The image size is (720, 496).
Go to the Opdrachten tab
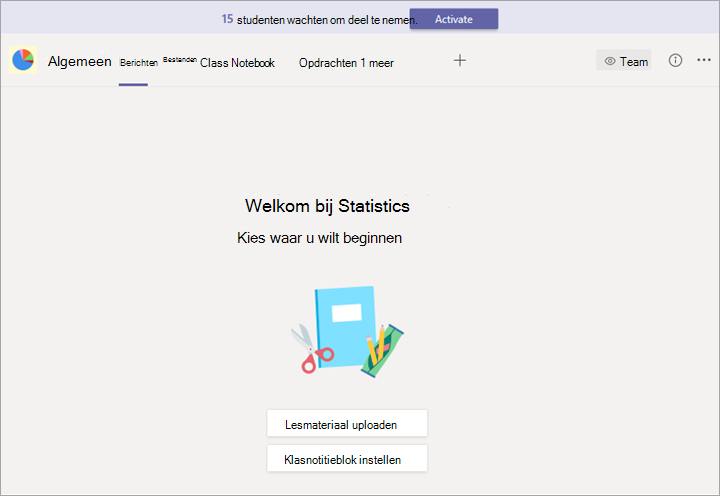pos(328,63)
